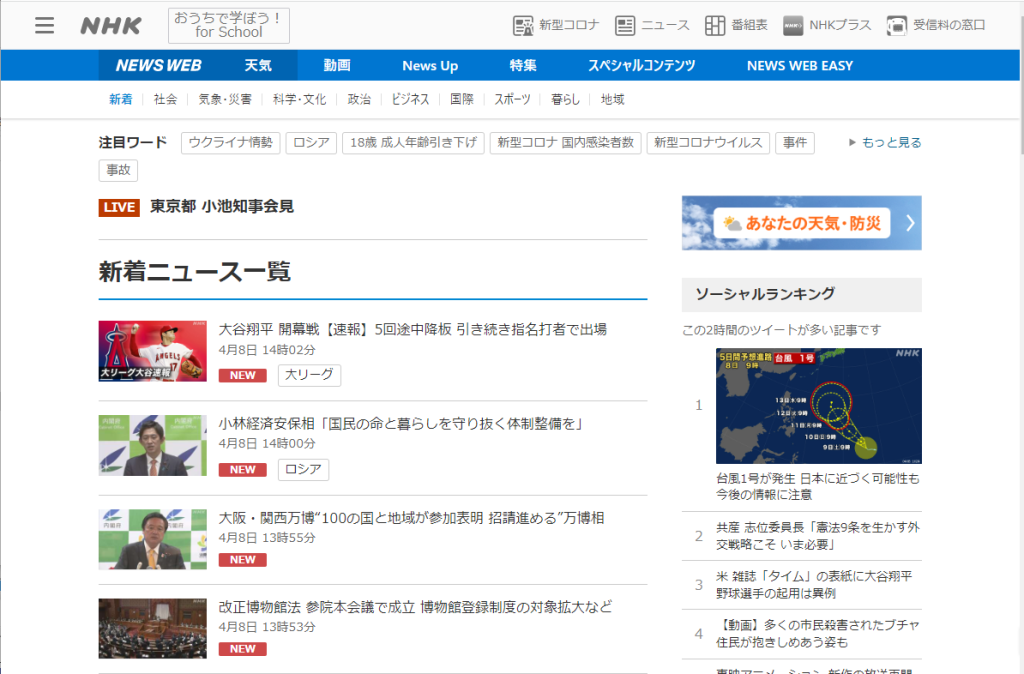The width and height of the screenshot is (1024, 674).
Task: Open the hamburger menu icon
Action: coord(44,26)
